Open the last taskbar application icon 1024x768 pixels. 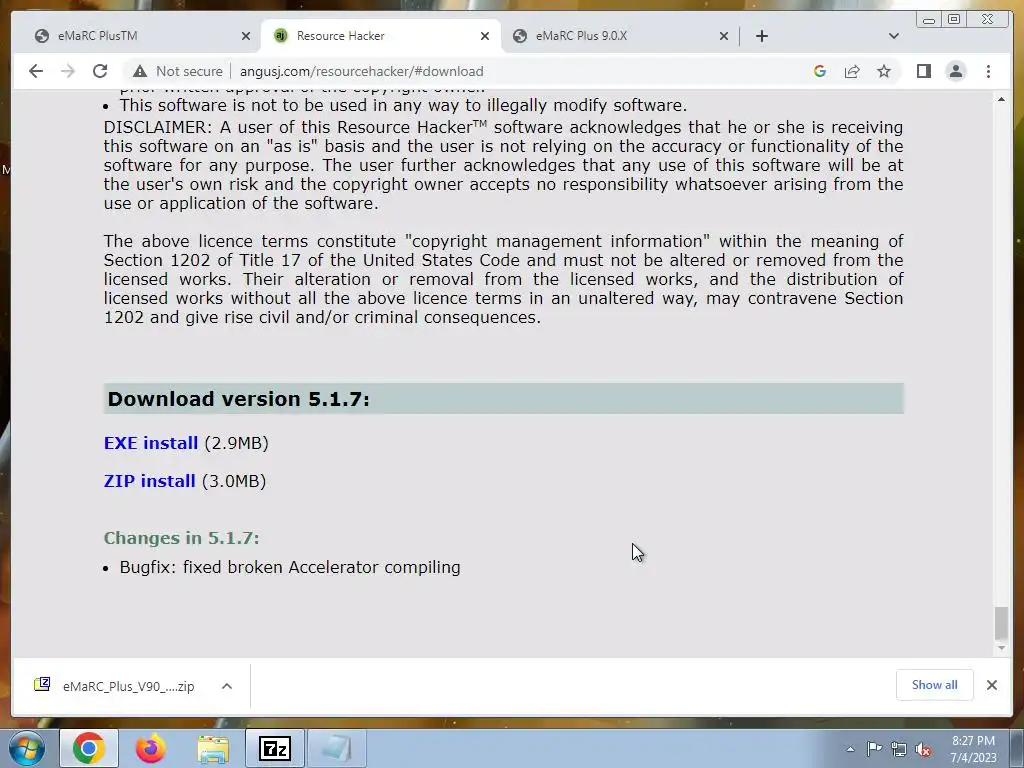336,748
